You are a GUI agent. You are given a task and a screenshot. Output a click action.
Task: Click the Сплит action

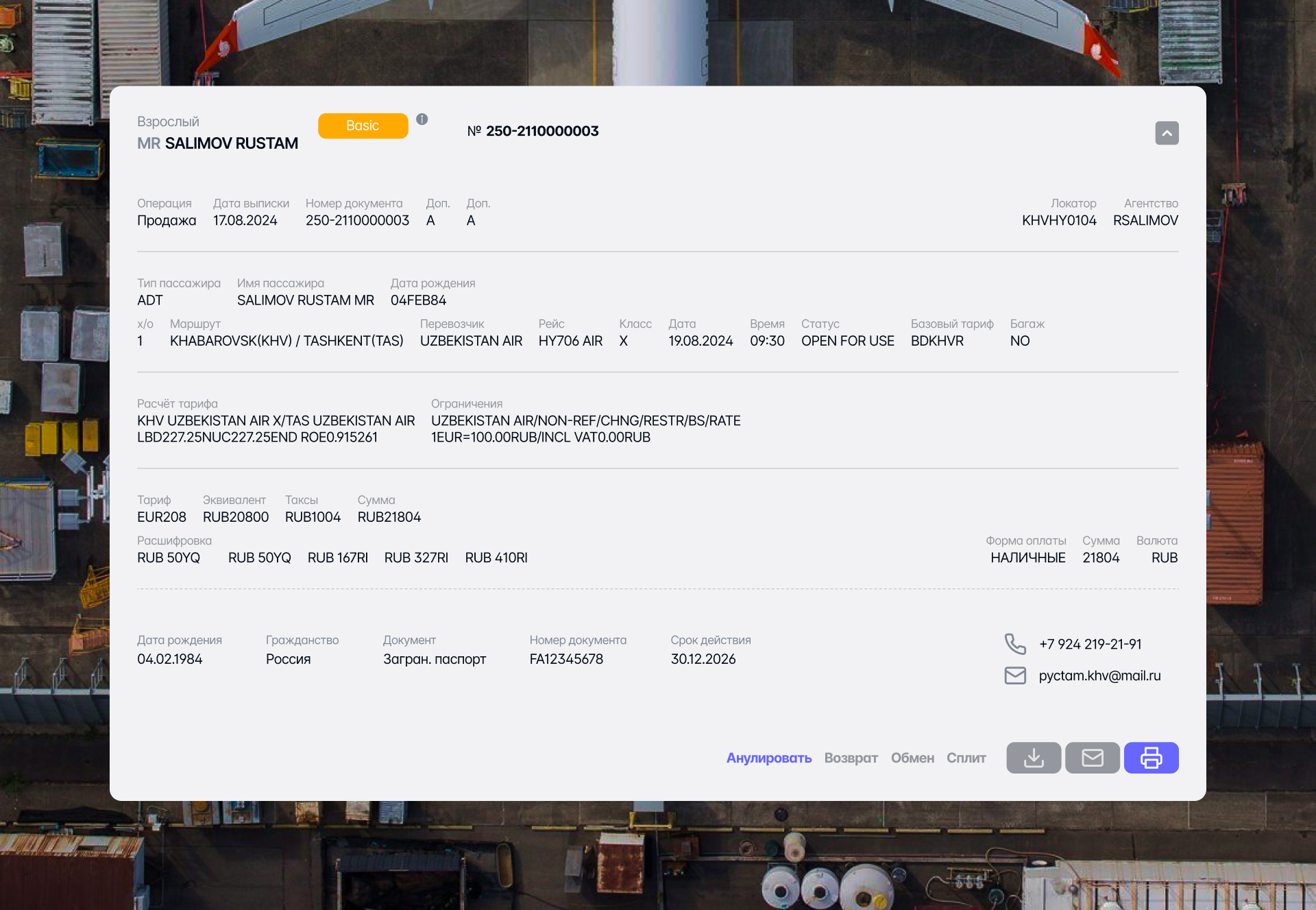(x=966, y=758)
